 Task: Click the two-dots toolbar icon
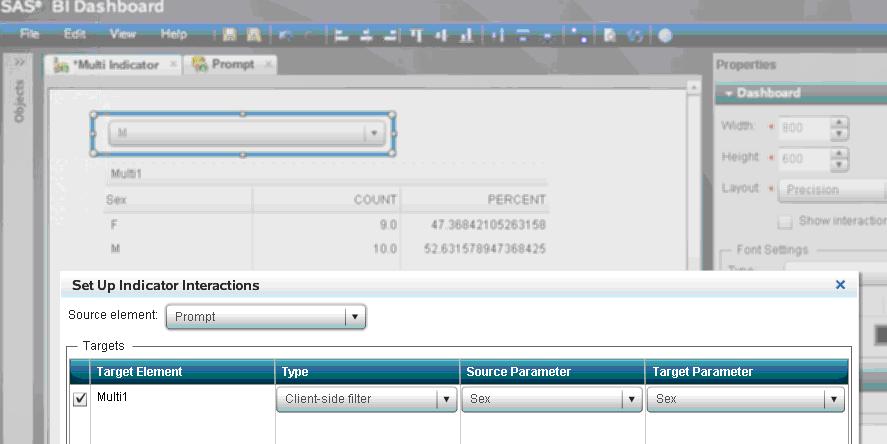click(579, 36)
